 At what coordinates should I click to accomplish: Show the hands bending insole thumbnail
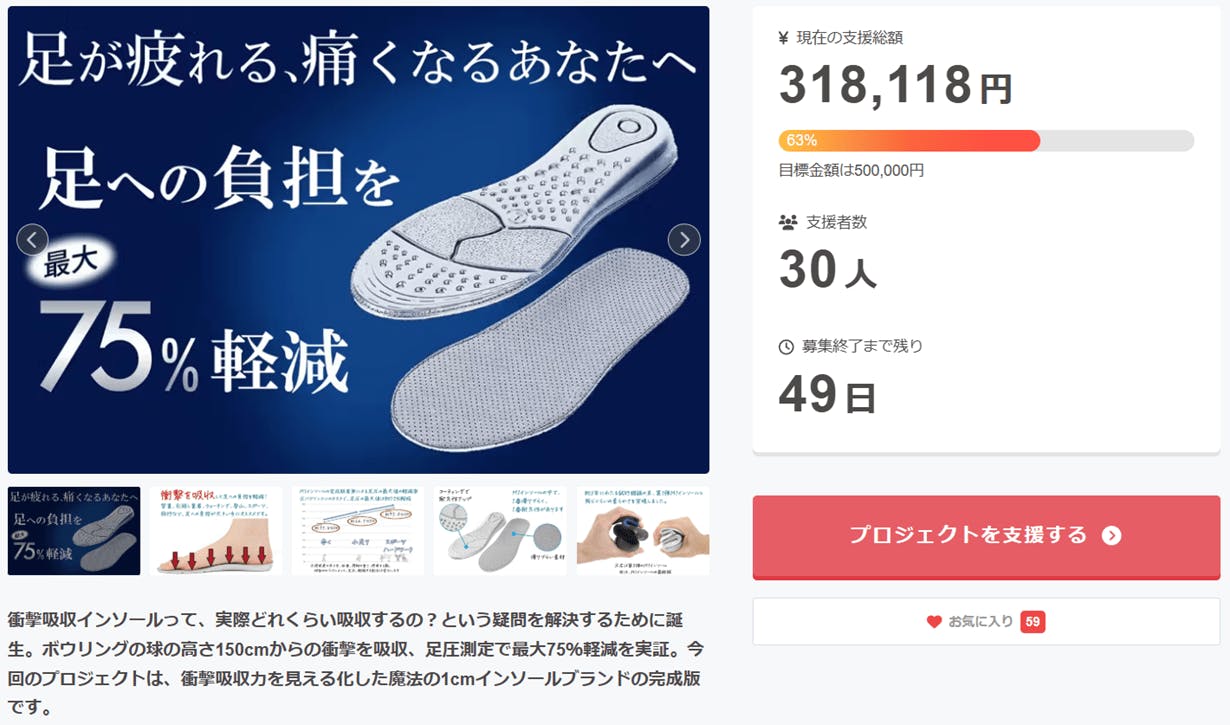[643, 531]
